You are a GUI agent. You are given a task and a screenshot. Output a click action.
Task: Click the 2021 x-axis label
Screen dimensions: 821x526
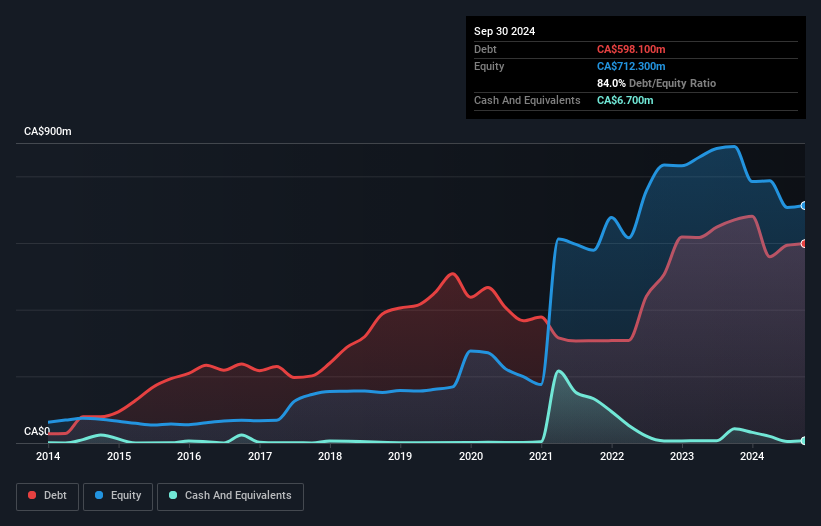click(541, 456)
